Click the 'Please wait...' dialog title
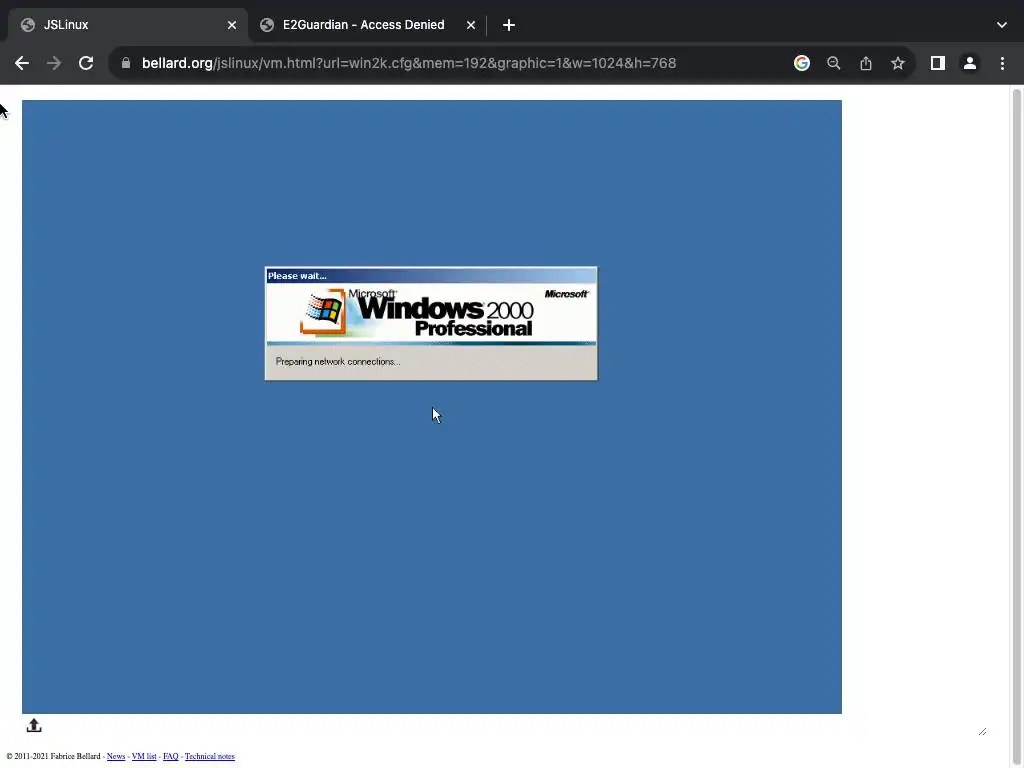 click(297, 276)
